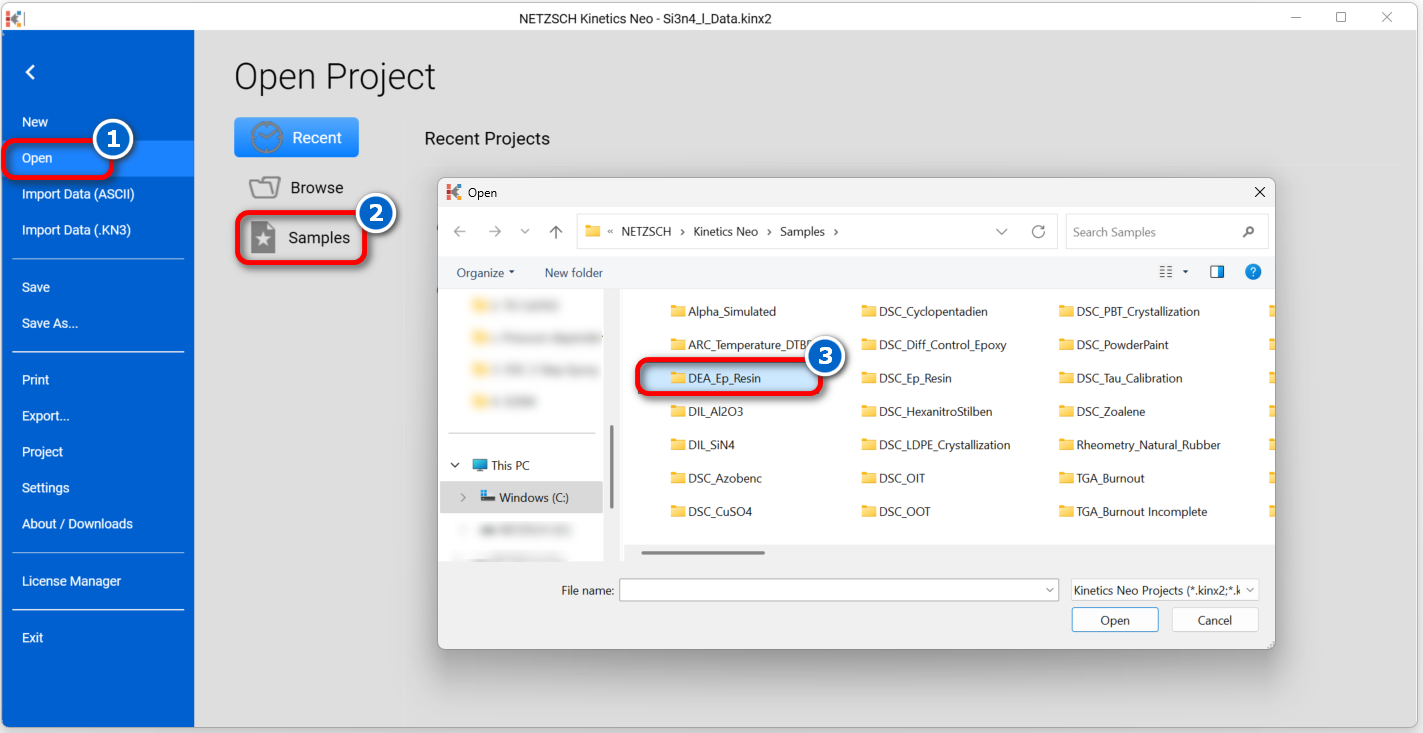Click the Samples star document icon
Image resolution: width=1423 pixels, height=733 pixels.
click(263, 238)
